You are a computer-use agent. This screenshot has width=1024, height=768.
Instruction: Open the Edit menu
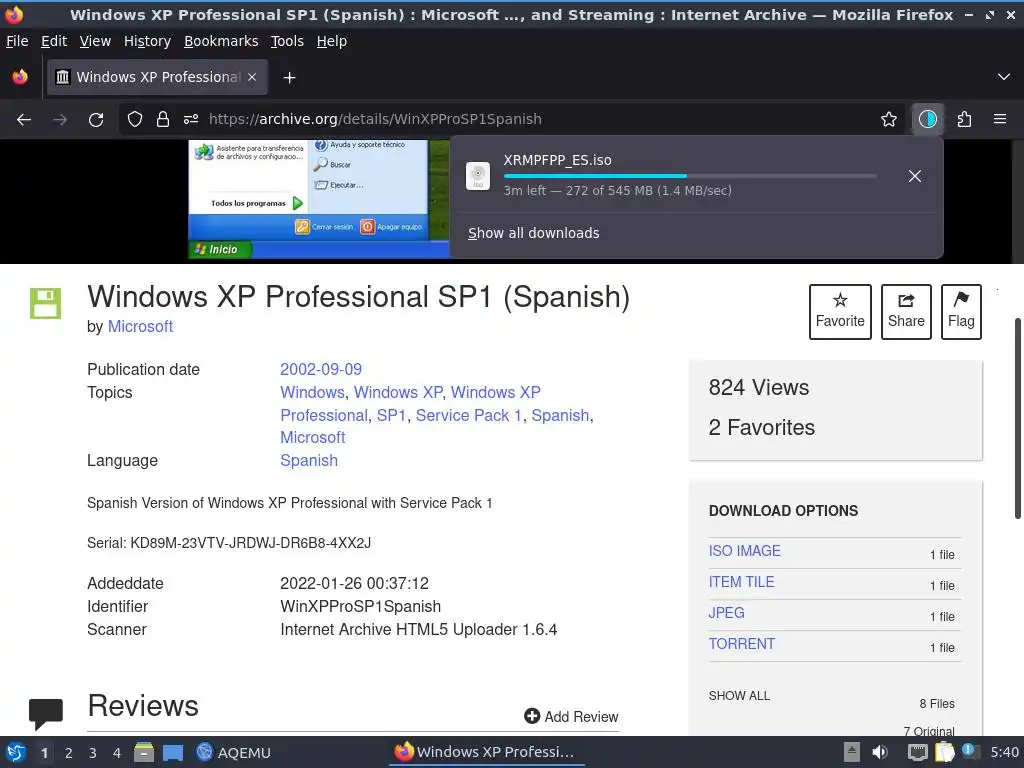[x=54, y=41]
